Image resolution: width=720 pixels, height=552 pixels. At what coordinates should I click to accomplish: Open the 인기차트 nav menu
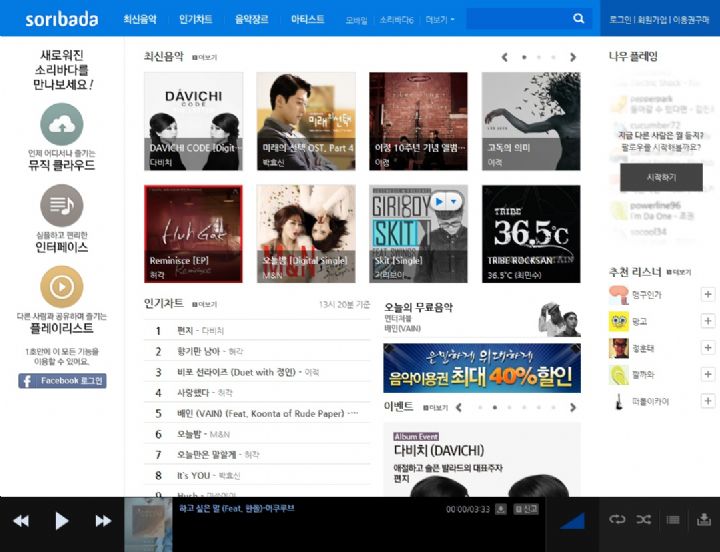click(196, 19)
